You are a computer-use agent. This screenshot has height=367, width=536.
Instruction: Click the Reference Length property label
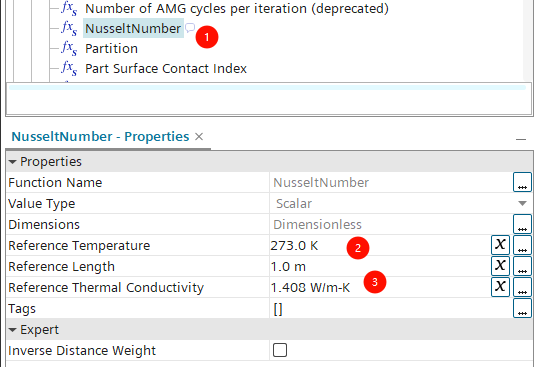coord(61,267)
